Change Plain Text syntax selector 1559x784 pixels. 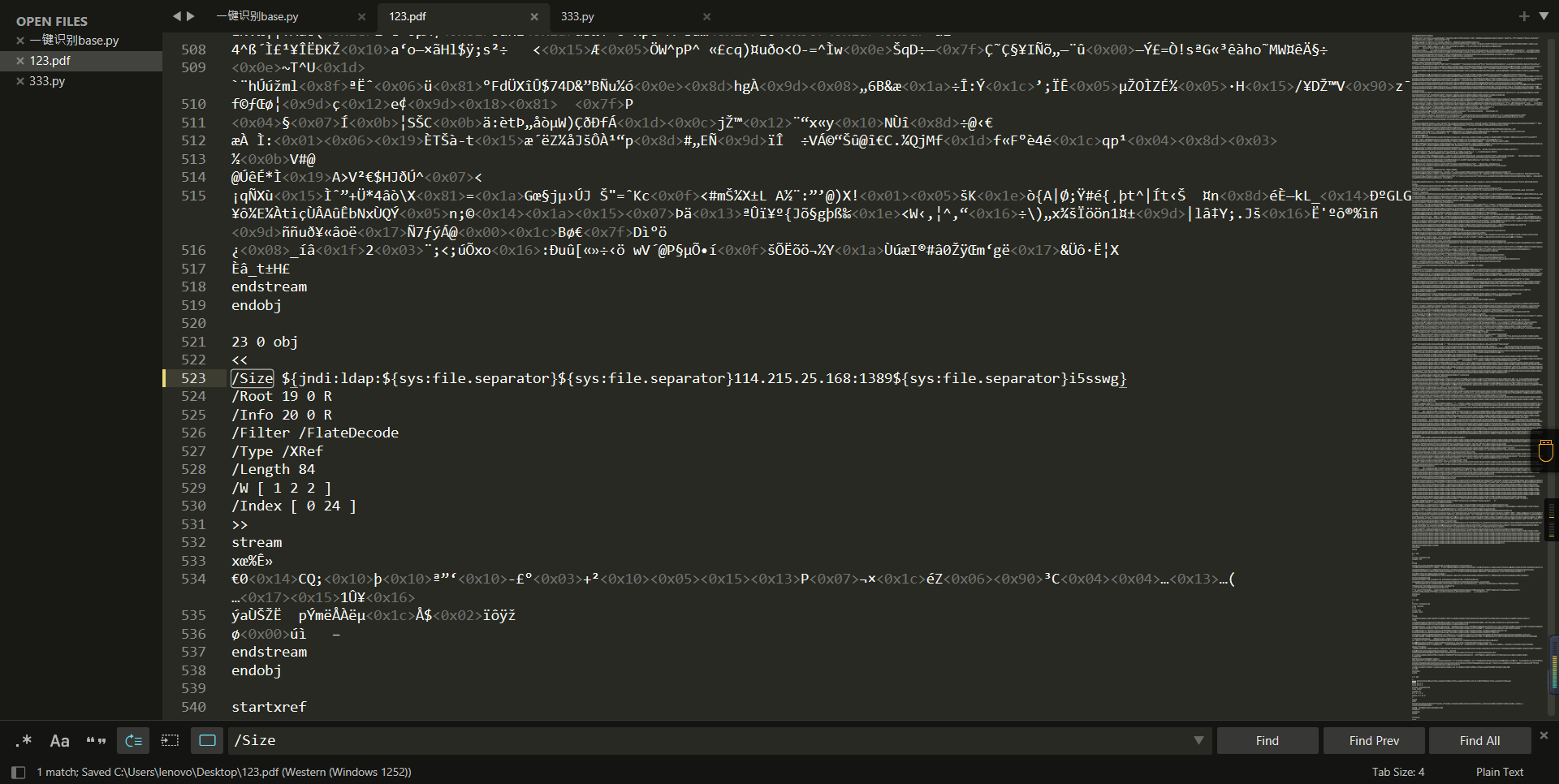1499,772
